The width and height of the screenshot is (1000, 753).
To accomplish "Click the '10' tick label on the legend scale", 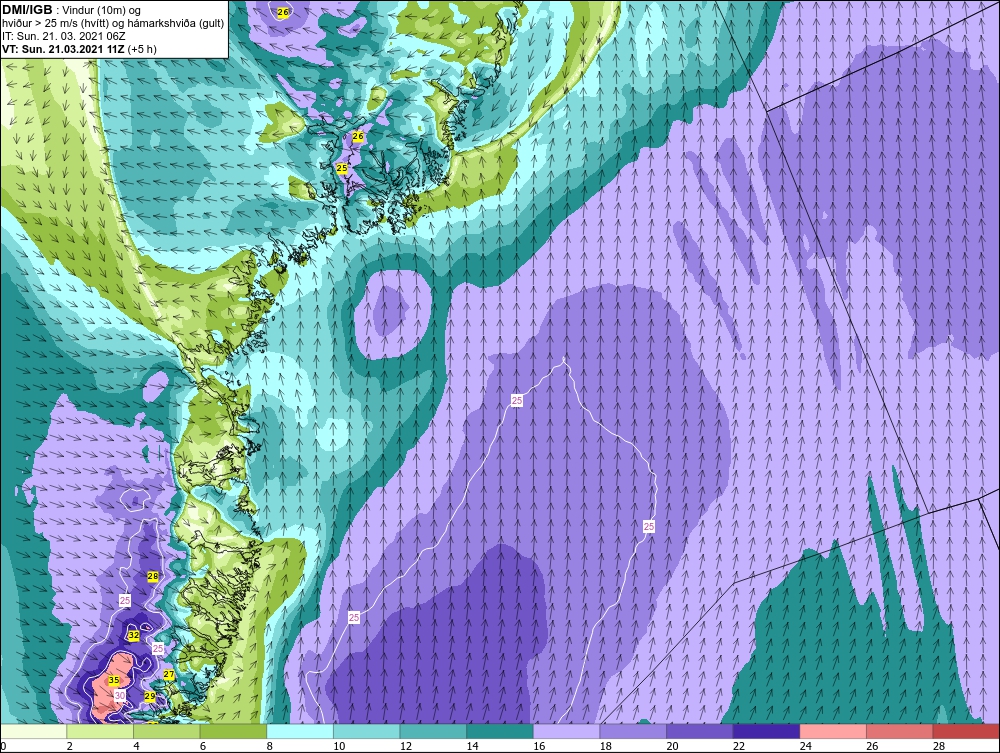I will click(339, 746).
